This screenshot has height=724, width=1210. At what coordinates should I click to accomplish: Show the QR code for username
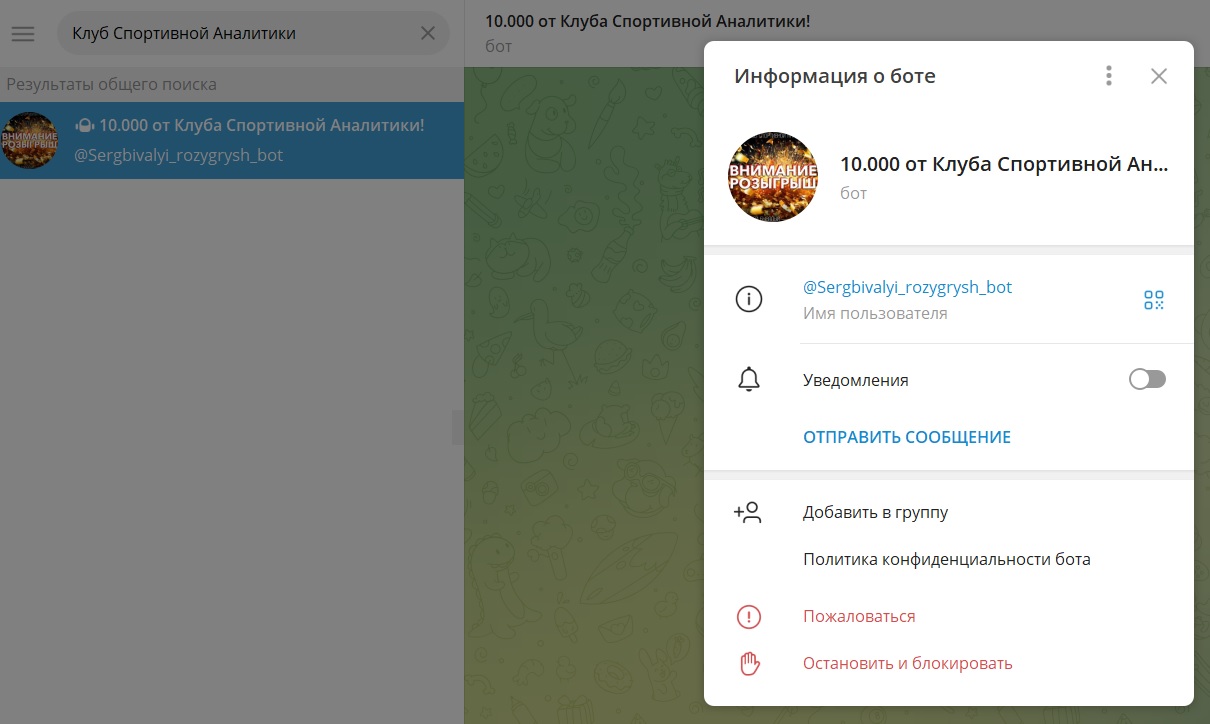1154,300
